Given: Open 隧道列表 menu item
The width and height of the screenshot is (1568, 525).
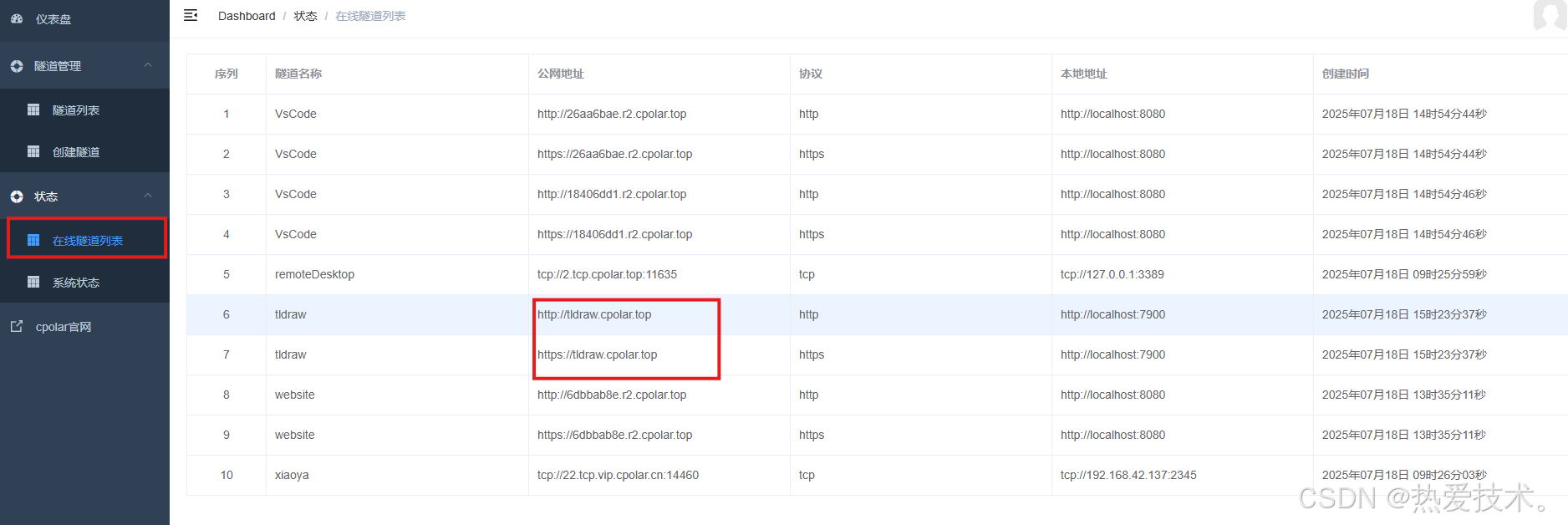Looking at the screenshot, I should (84, 110).
